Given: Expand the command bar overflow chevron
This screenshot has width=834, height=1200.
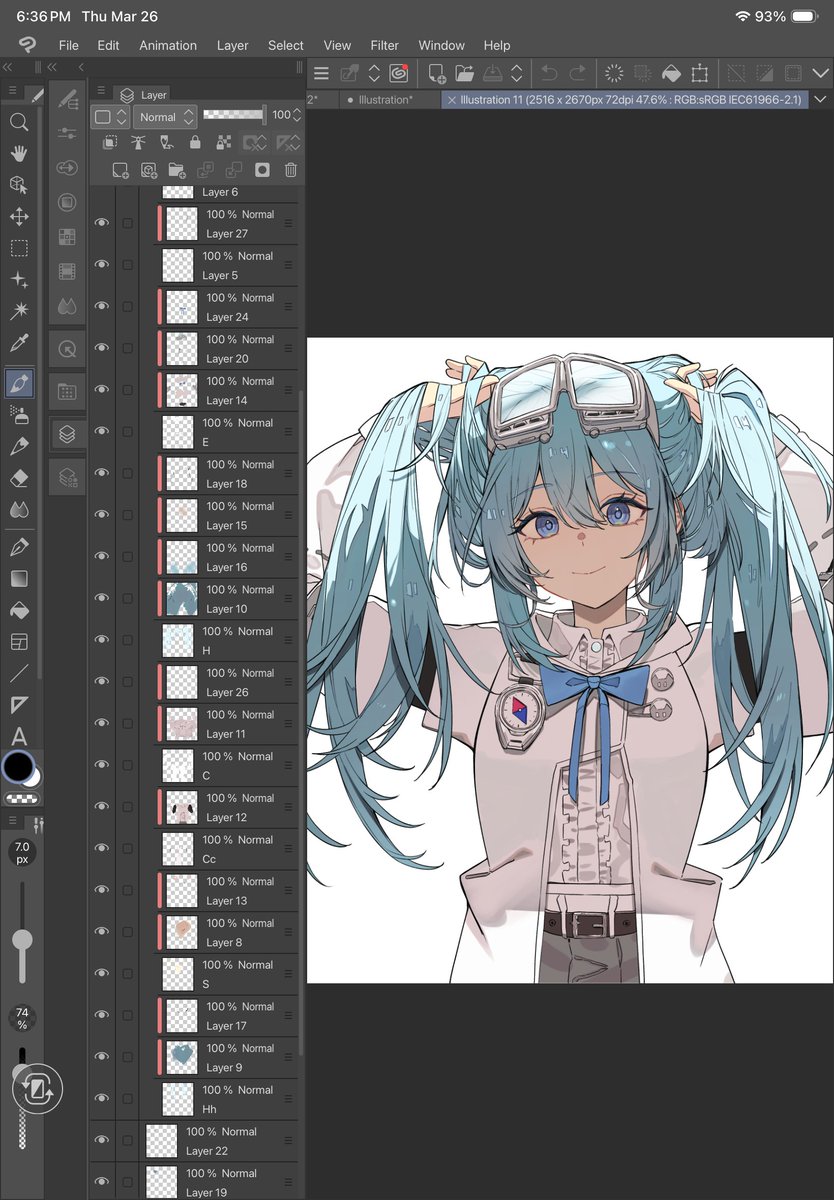Looking at the screenshot, I should (x=821, y=73).
